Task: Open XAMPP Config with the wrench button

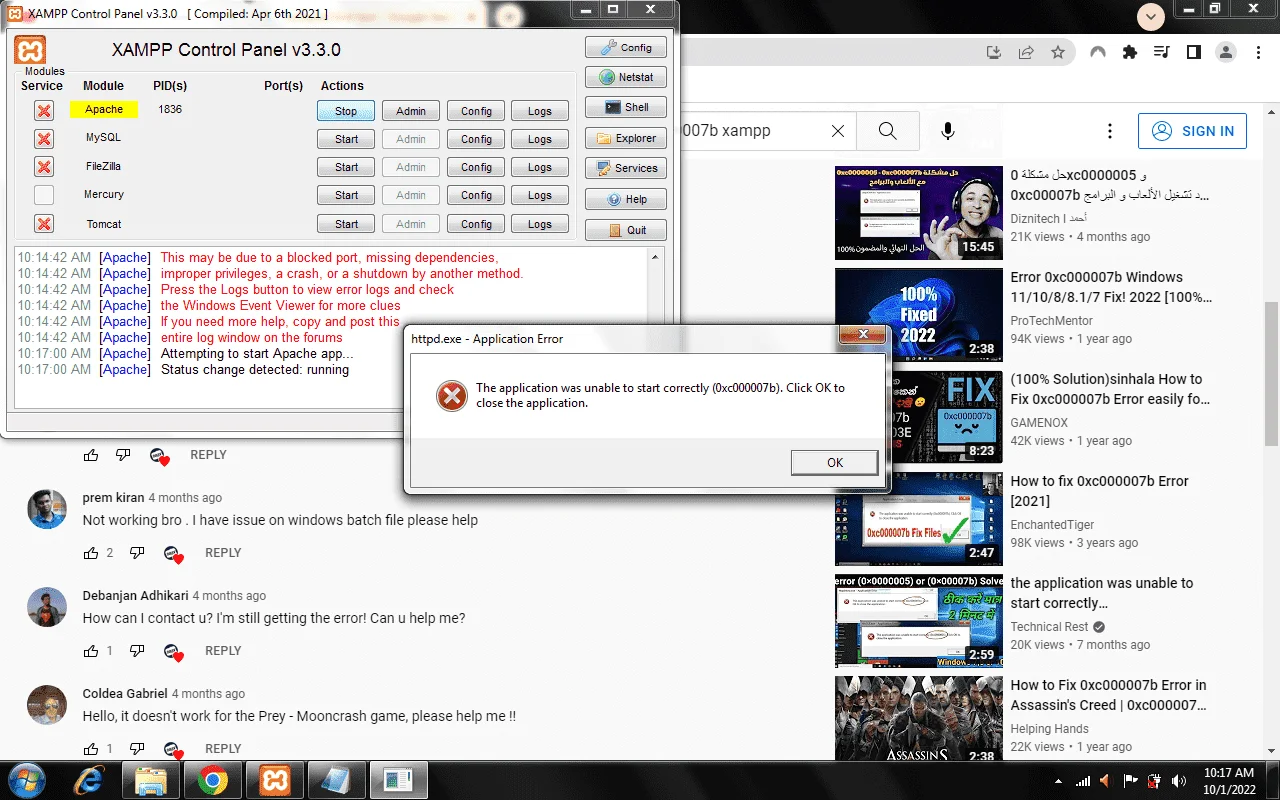Action: point(626,47)
